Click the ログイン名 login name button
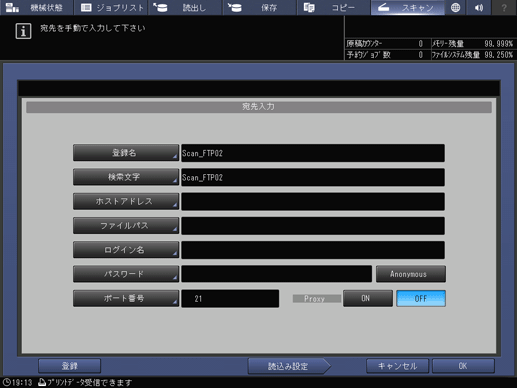This screenshot has height=388, width=517. point(126,250)
